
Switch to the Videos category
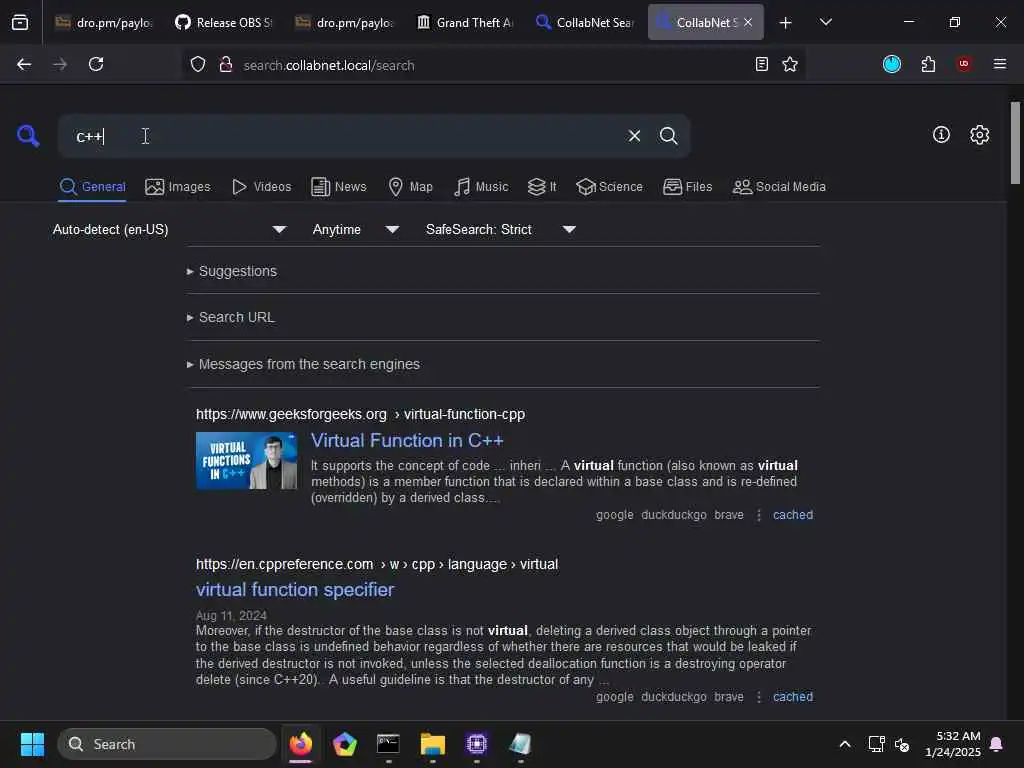[x=261, y=187]
